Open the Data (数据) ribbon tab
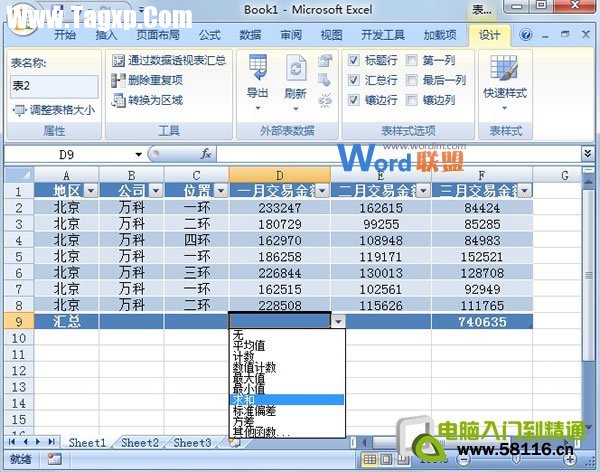Screen dimensions: 600x472 (250, 35)
